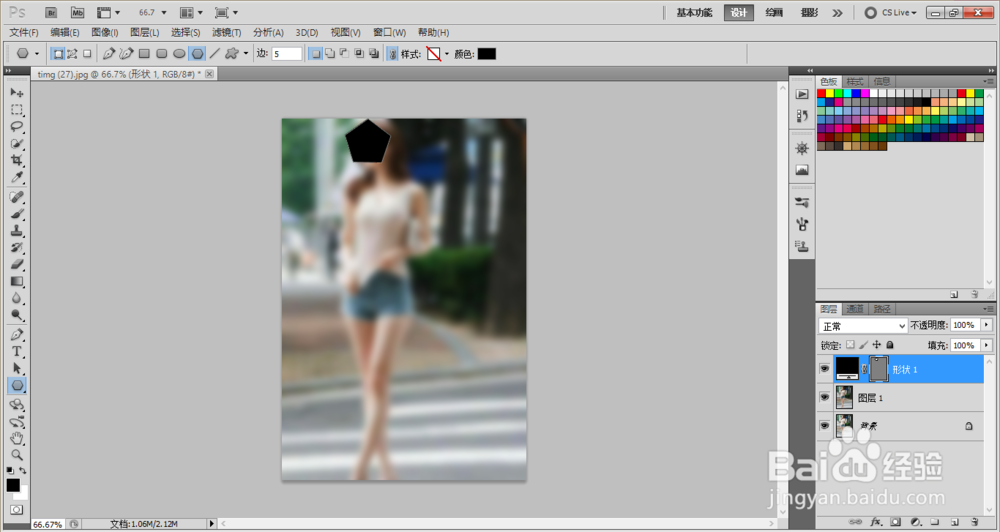Open the Screen Mode dropdown
The width and height of the screenshot is (1000, 532).
point(226,13)
